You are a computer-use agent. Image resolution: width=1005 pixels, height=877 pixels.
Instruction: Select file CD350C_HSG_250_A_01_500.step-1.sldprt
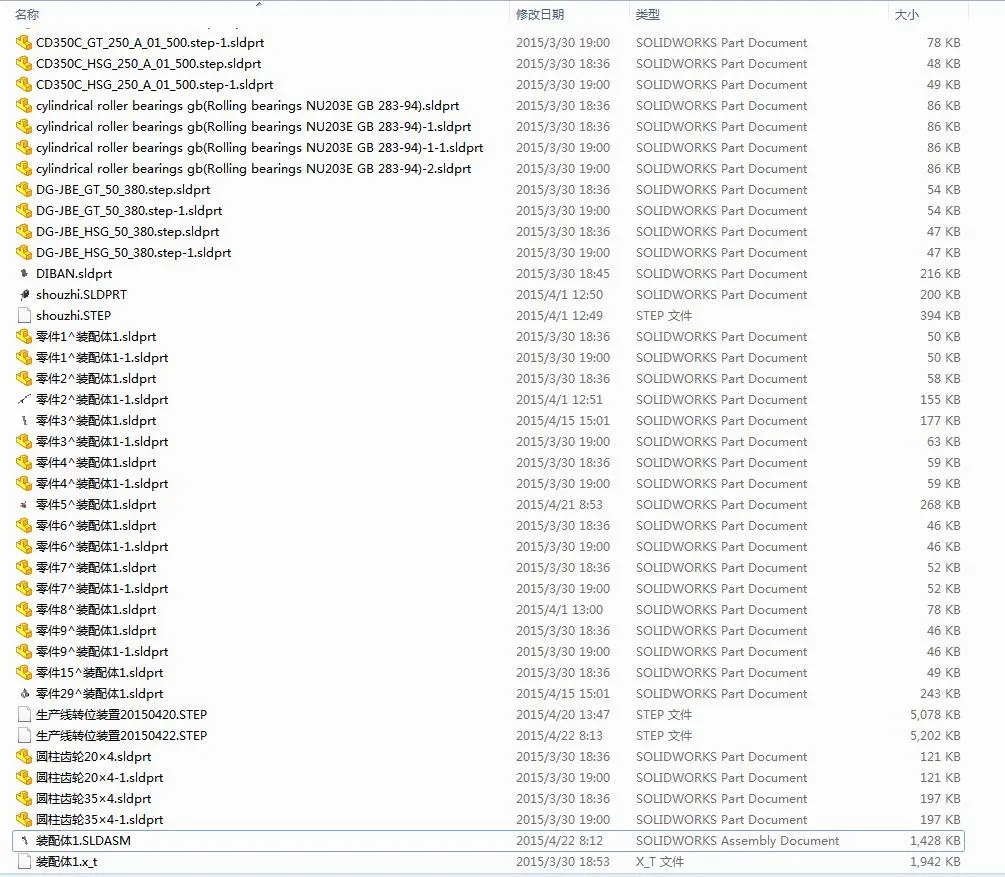coord(154,85)
